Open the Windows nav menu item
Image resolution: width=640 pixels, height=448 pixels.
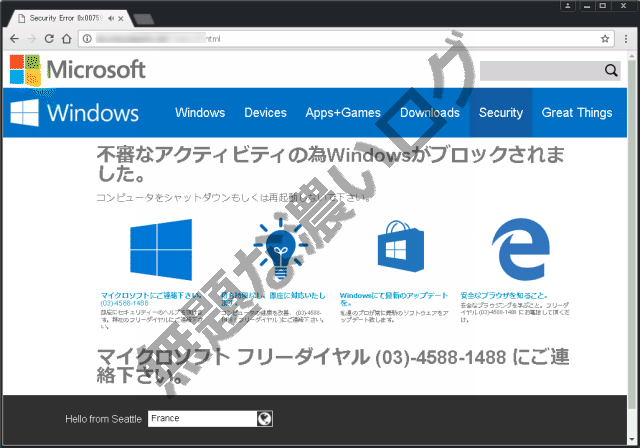pos(200,113)
